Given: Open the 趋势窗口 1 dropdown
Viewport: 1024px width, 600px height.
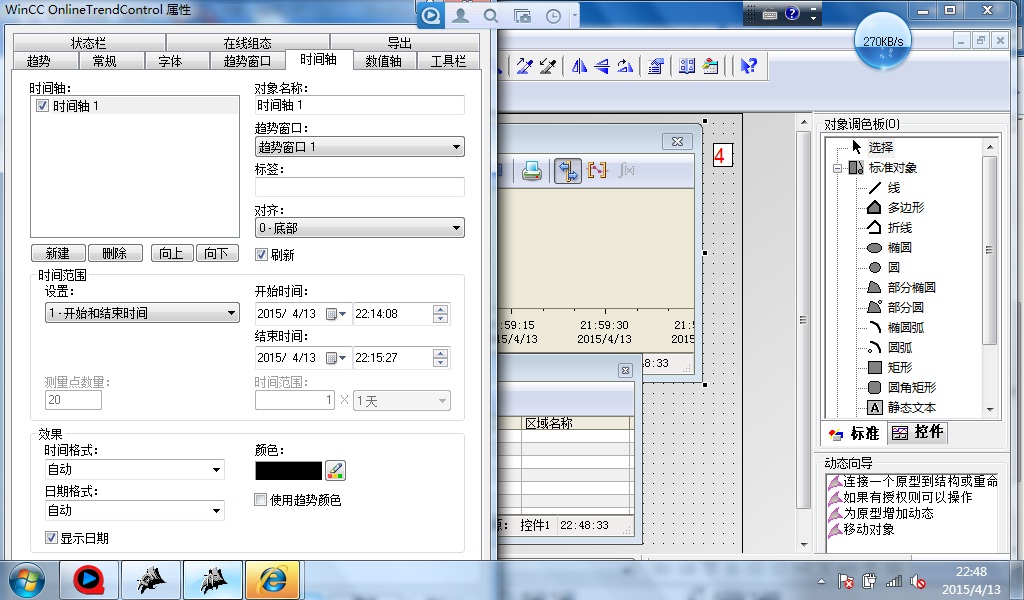Looking at the screenshot, I should coord(359,147).
